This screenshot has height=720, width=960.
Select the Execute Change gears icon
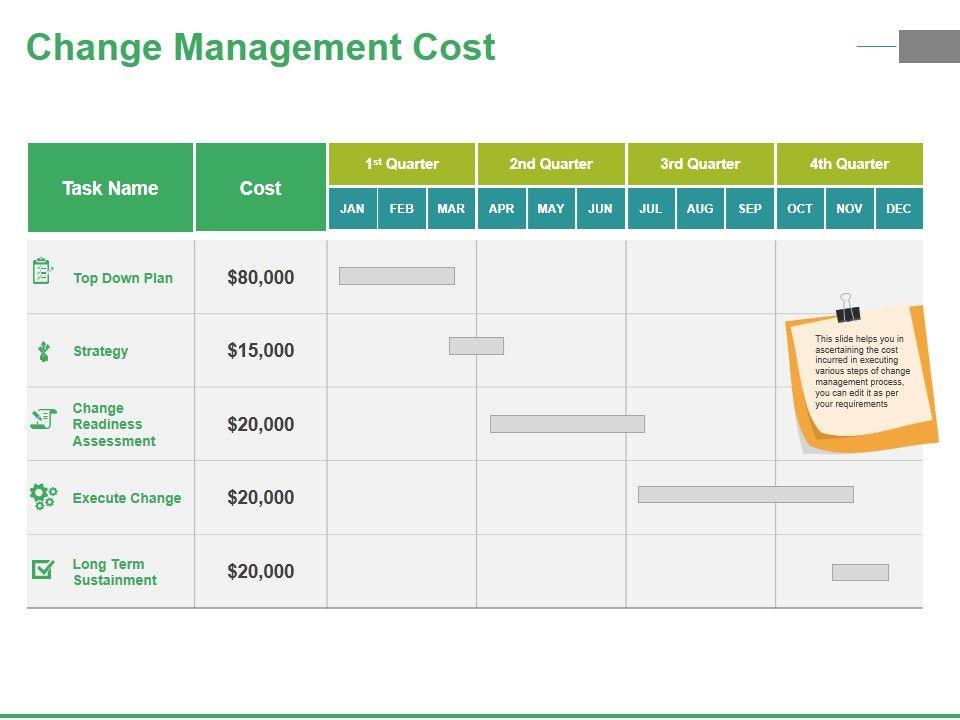click(43, 496)
